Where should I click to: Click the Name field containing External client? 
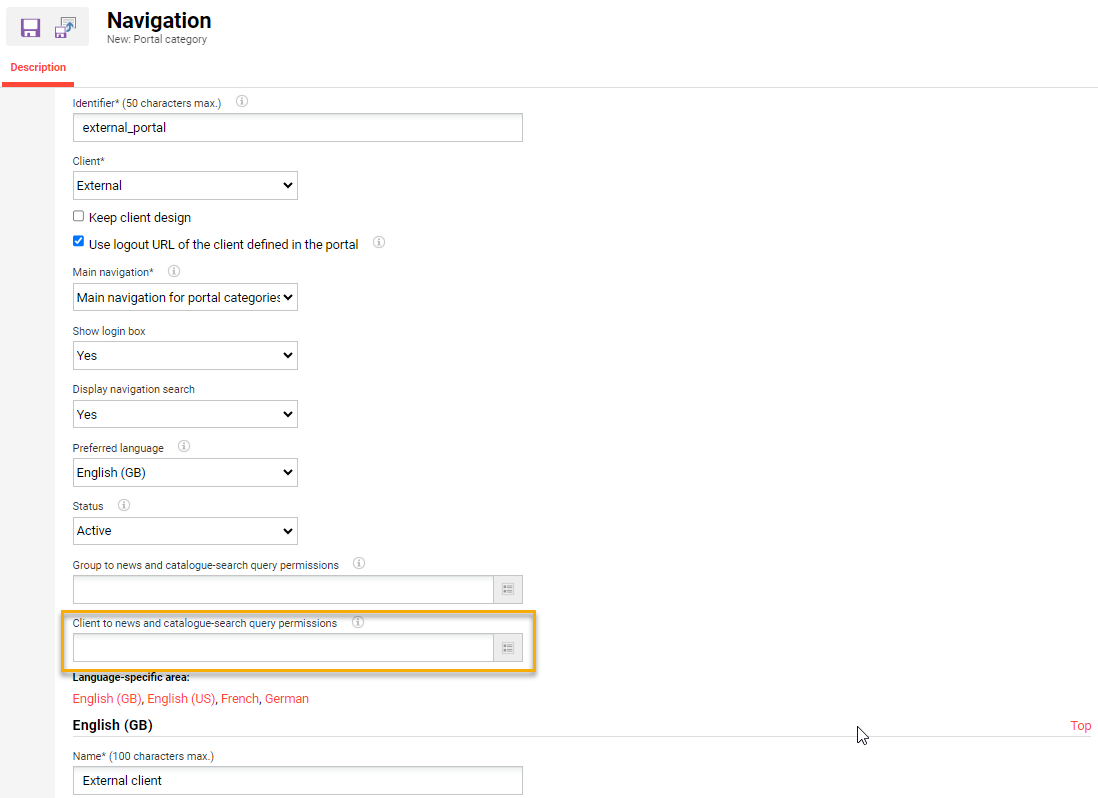point(297,780)
